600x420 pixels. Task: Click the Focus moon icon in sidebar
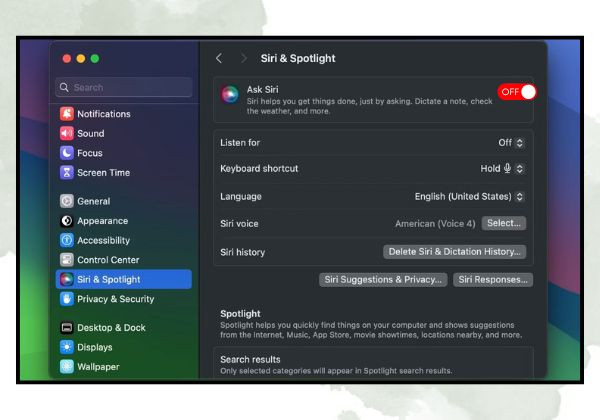(67, 153)
